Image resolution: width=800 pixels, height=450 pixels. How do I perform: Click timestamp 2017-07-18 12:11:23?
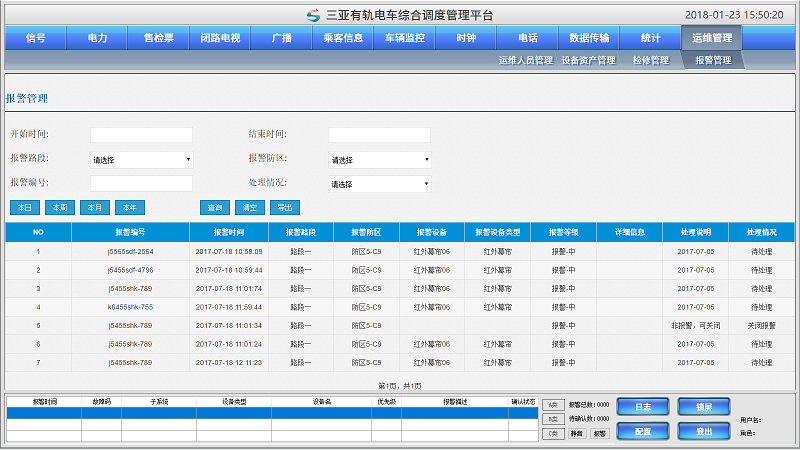coord(229,363)
